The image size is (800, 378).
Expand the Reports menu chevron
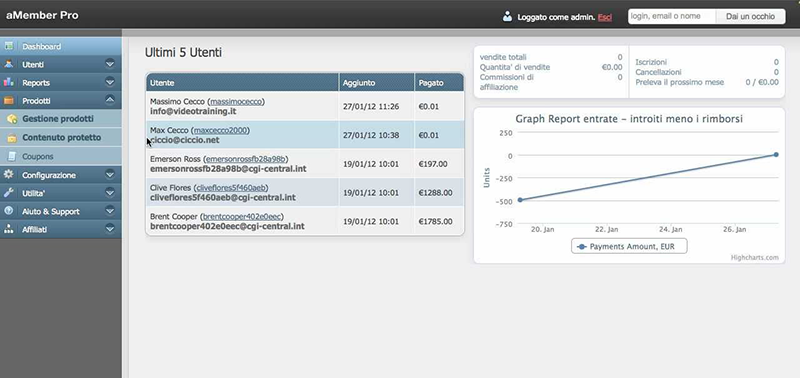click(x=110, y=82)
